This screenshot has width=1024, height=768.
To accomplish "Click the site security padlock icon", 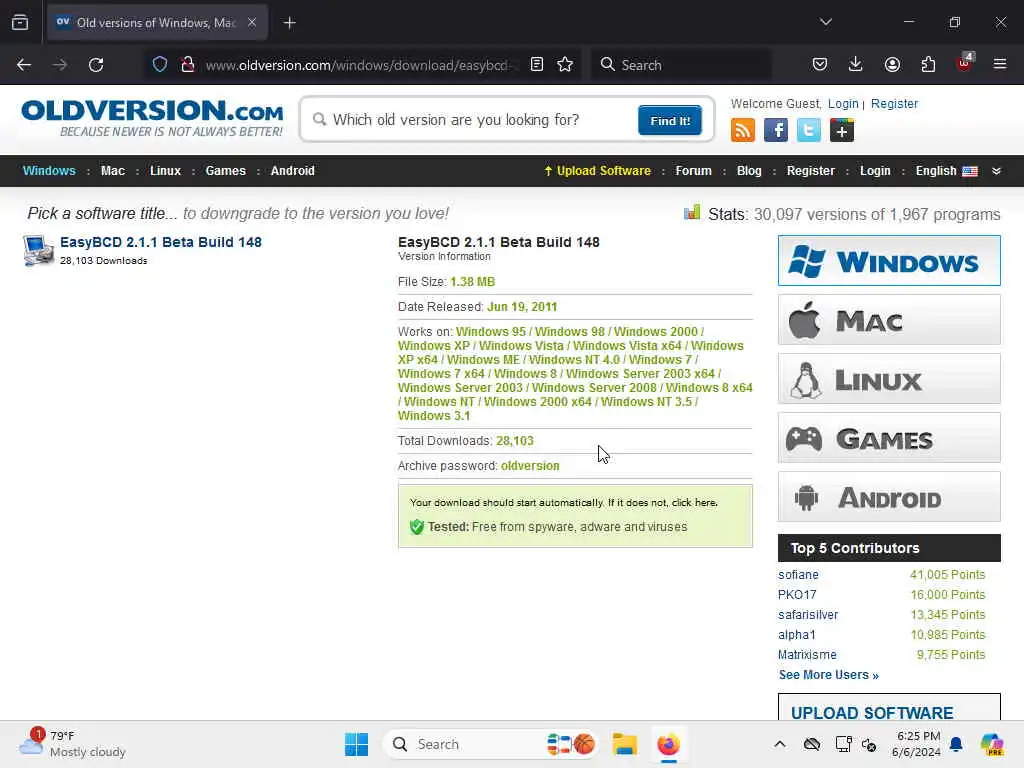I will point(188,65).
